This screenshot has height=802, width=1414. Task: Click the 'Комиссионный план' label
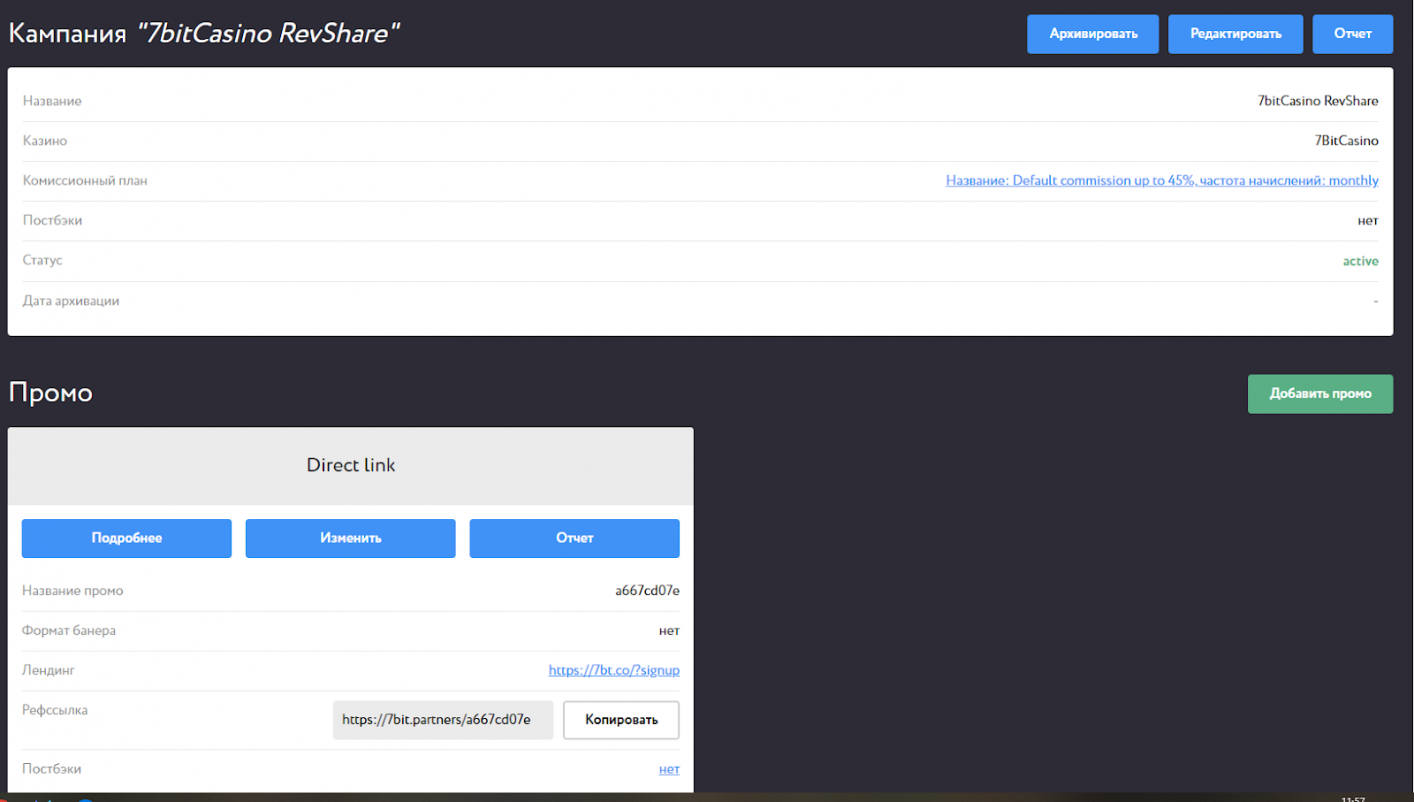pos(85,181)
